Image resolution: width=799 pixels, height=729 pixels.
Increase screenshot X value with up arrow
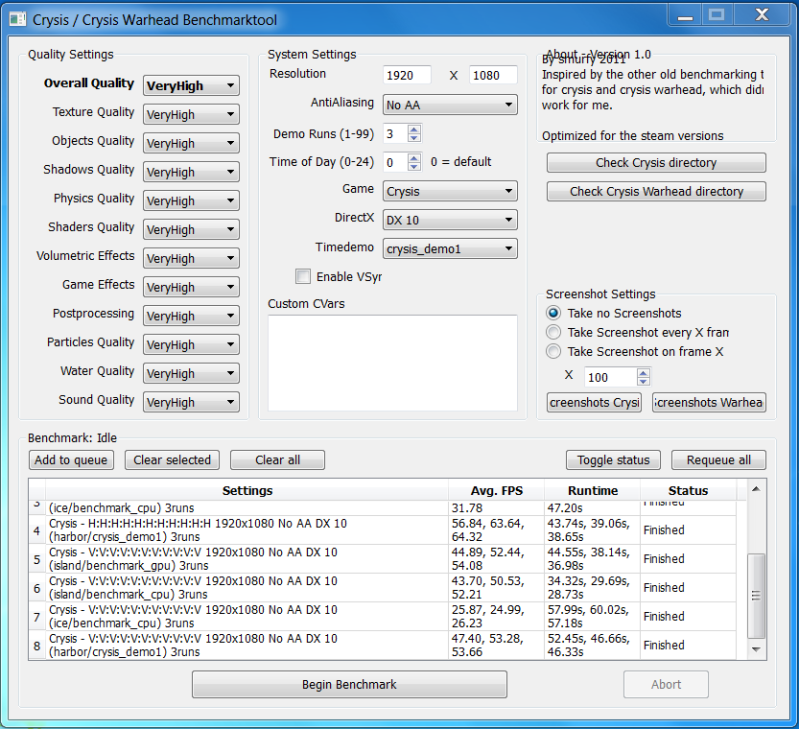(643, 373)
